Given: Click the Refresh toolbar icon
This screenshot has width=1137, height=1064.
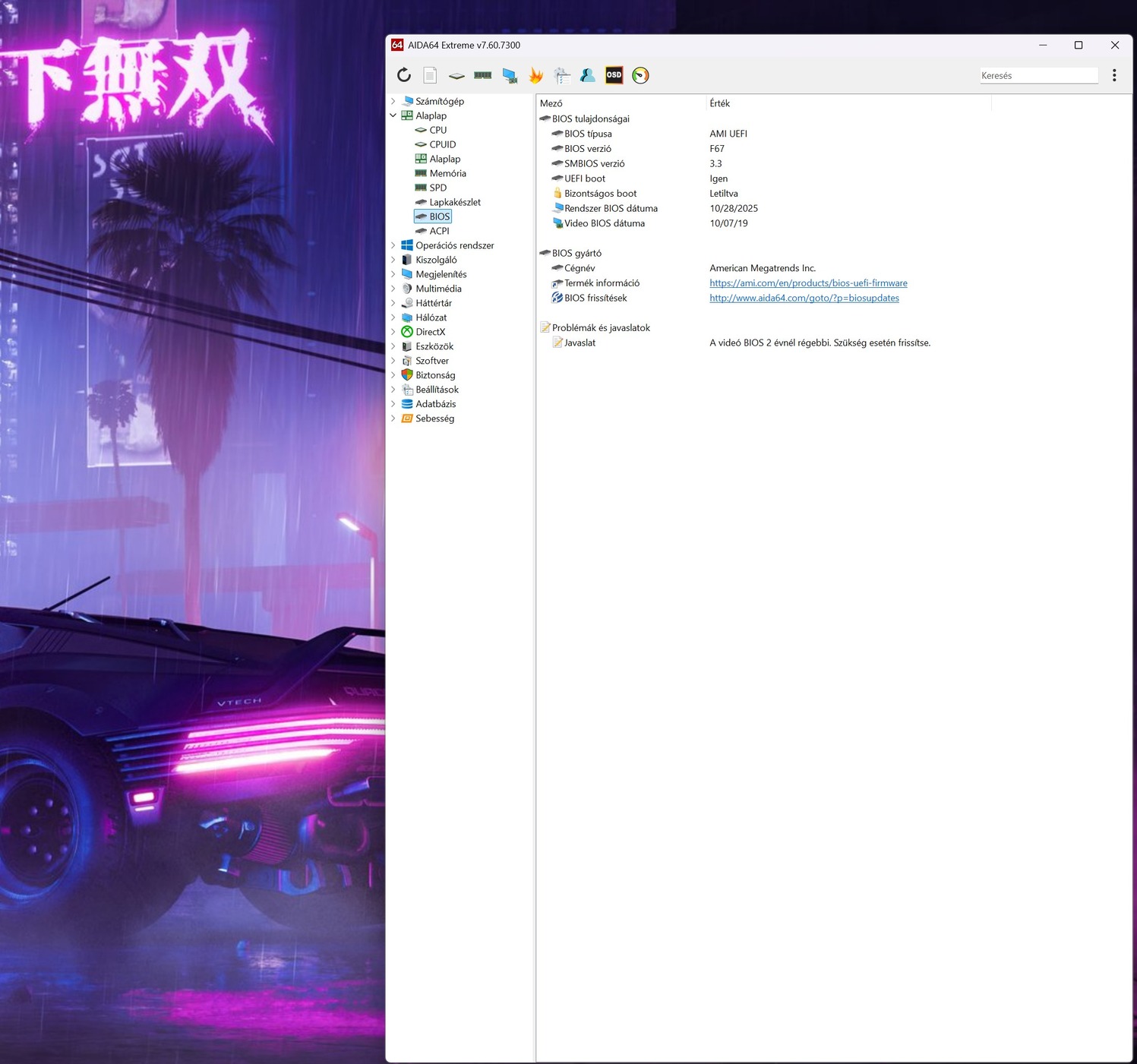Looking at the screenshot, I should [x=404, y=75].
